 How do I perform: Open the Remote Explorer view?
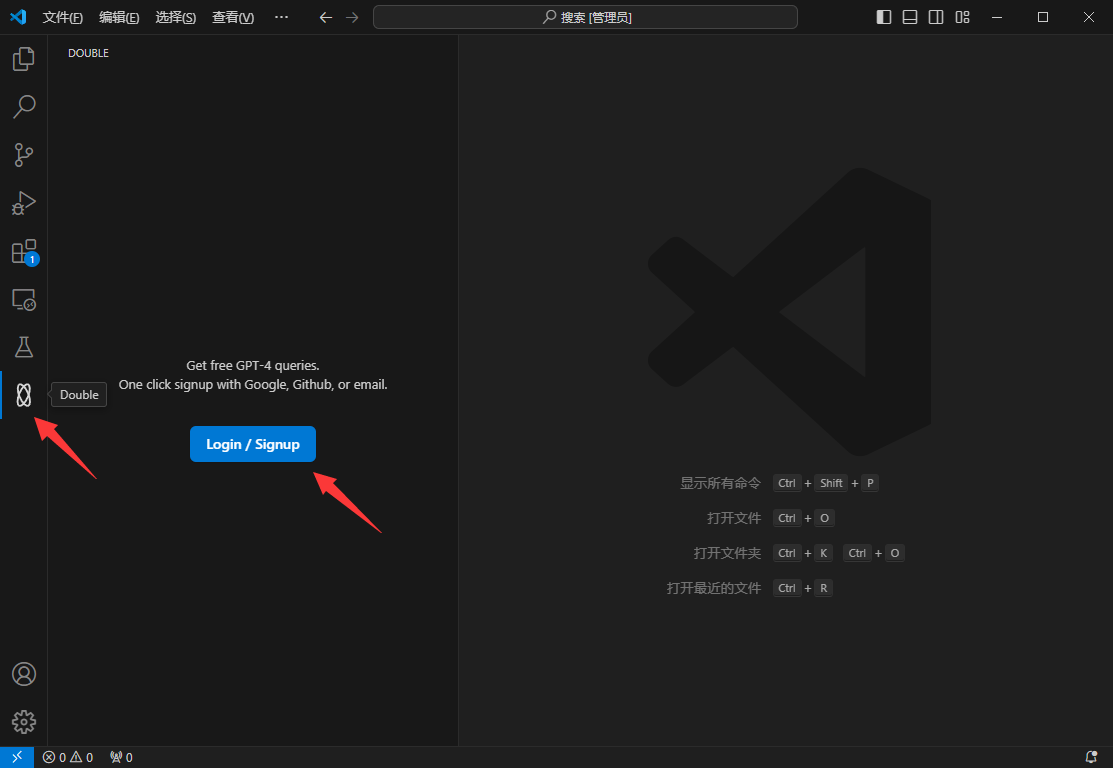coord(23,300)
